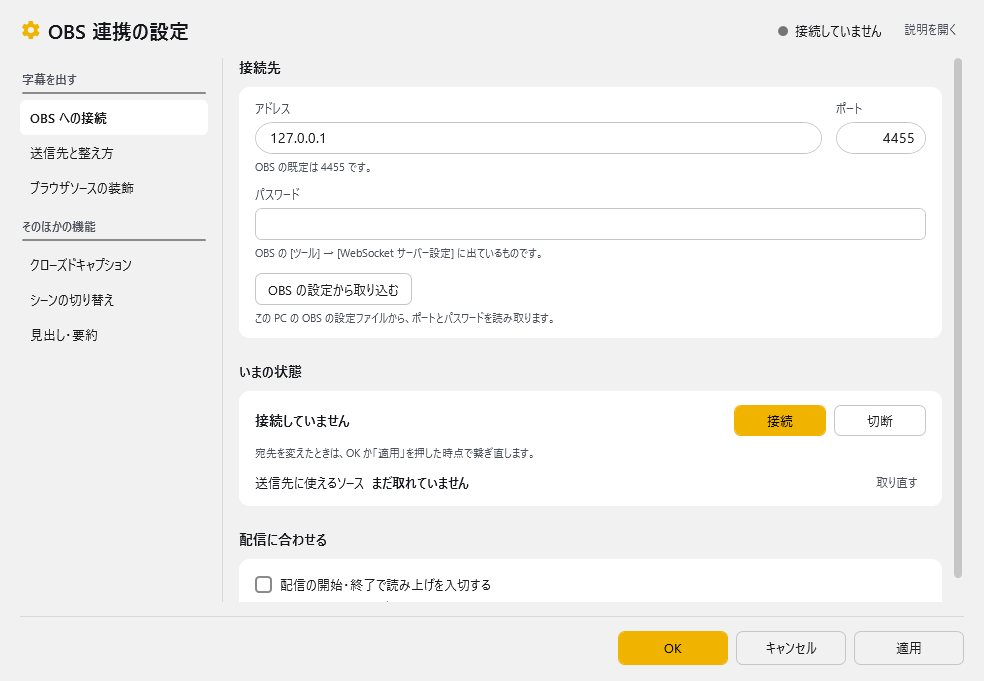984x681 pixels.
Task: Confirm with the OK button
Action: pos(672,648)
